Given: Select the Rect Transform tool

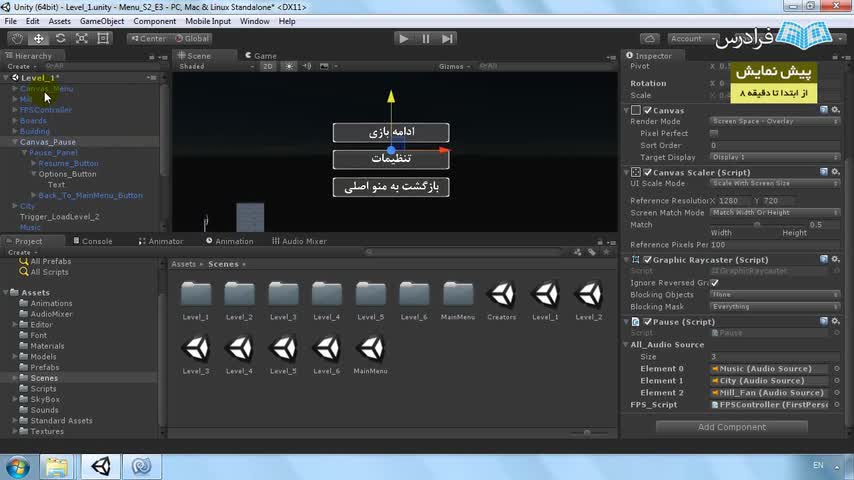Looking at the screenshot, I should (104, 38).
